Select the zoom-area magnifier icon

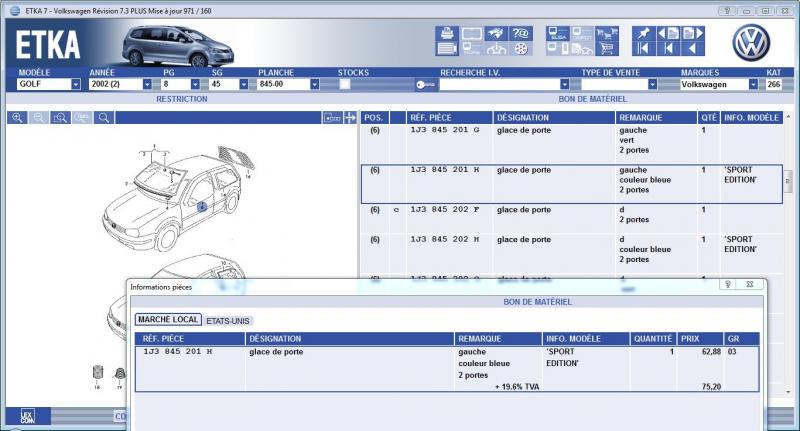tap(60, 118)
